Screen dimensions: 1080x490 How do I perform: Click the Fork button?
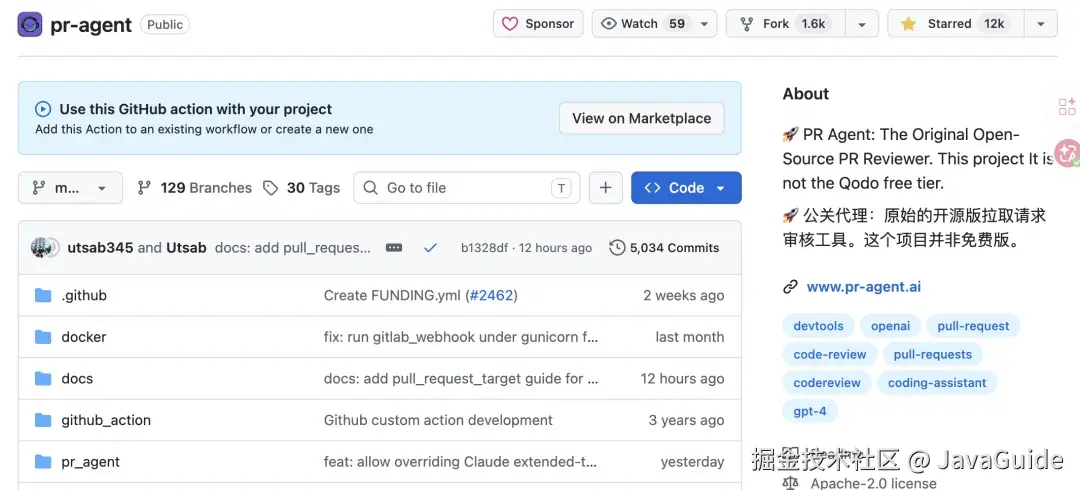[x=785, y=23]
